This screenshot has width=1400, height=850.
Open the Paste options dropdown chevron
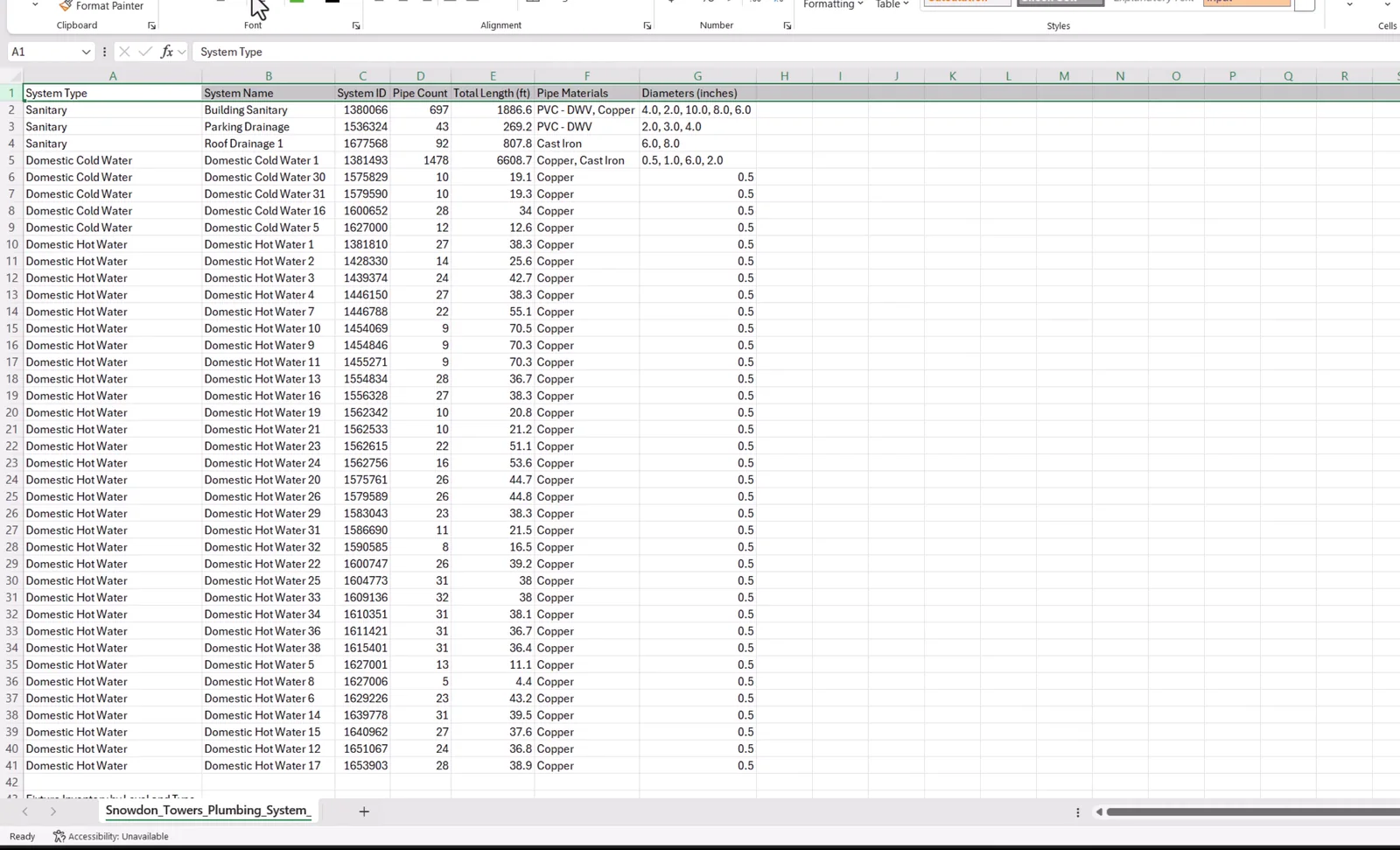(x=35, y=4)
